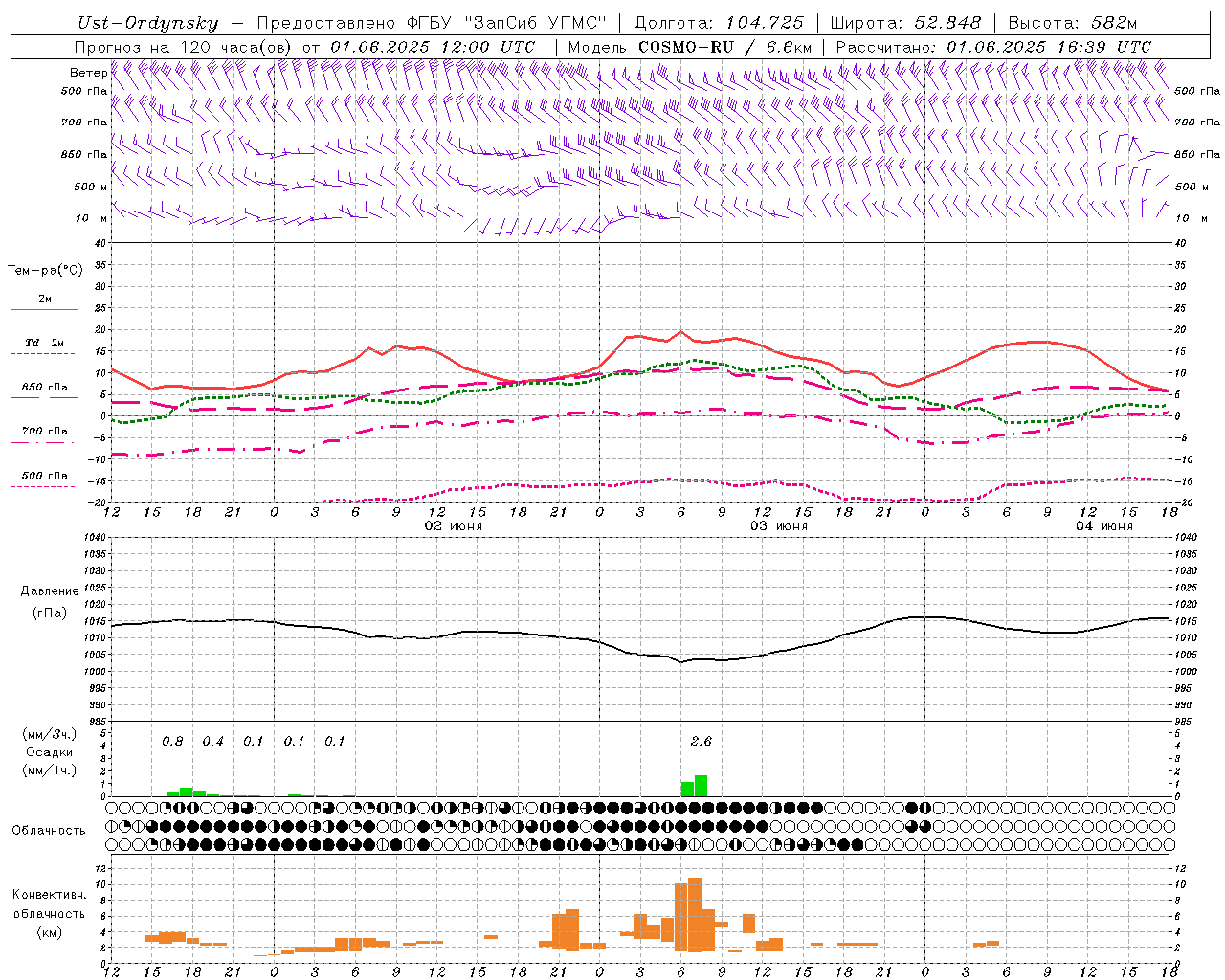Click the 'Td 2м' dew point legend entry
The image size is (1225, 980).
pos(45,343)
